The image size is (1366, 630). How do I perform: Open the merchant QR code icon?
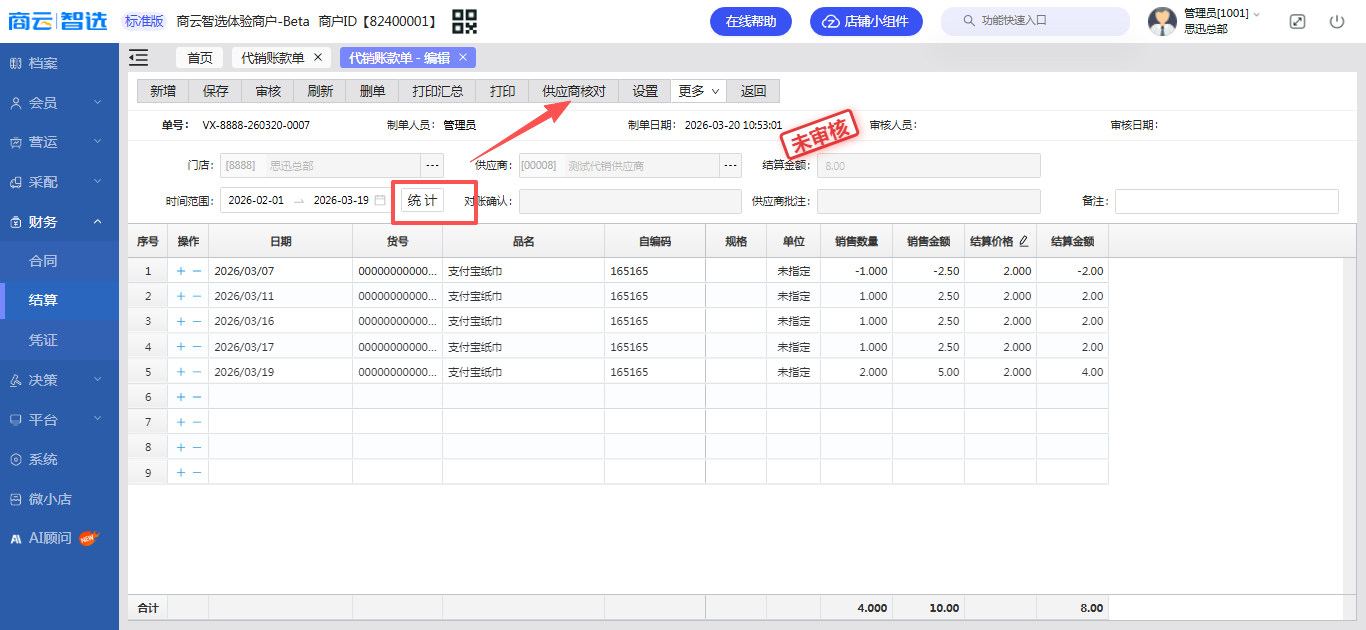tap(464, 21)
